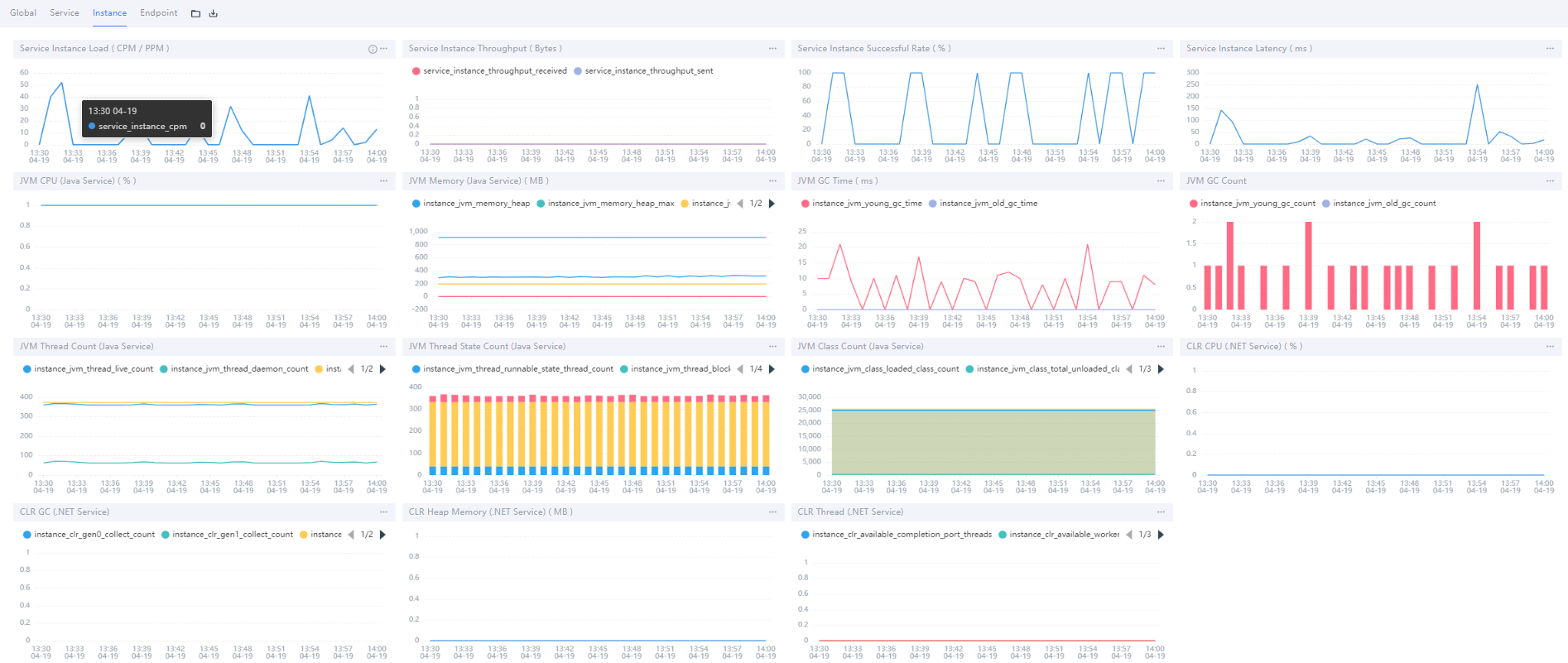This screenshot has width=1568, height=663.
Task: Open more options on CLR CPU panel
Action: pyautogui.click(x=1550, y=347)
